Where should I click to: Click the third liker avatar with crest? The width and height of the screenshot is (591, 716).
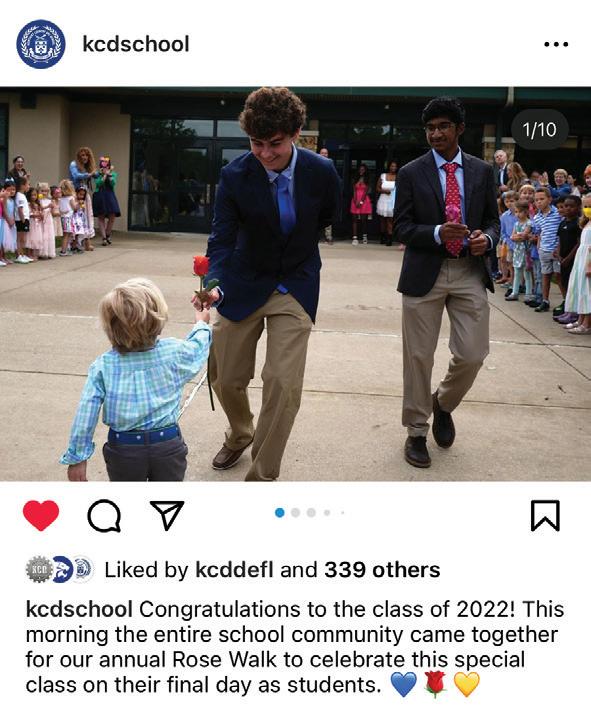(83, 569)
